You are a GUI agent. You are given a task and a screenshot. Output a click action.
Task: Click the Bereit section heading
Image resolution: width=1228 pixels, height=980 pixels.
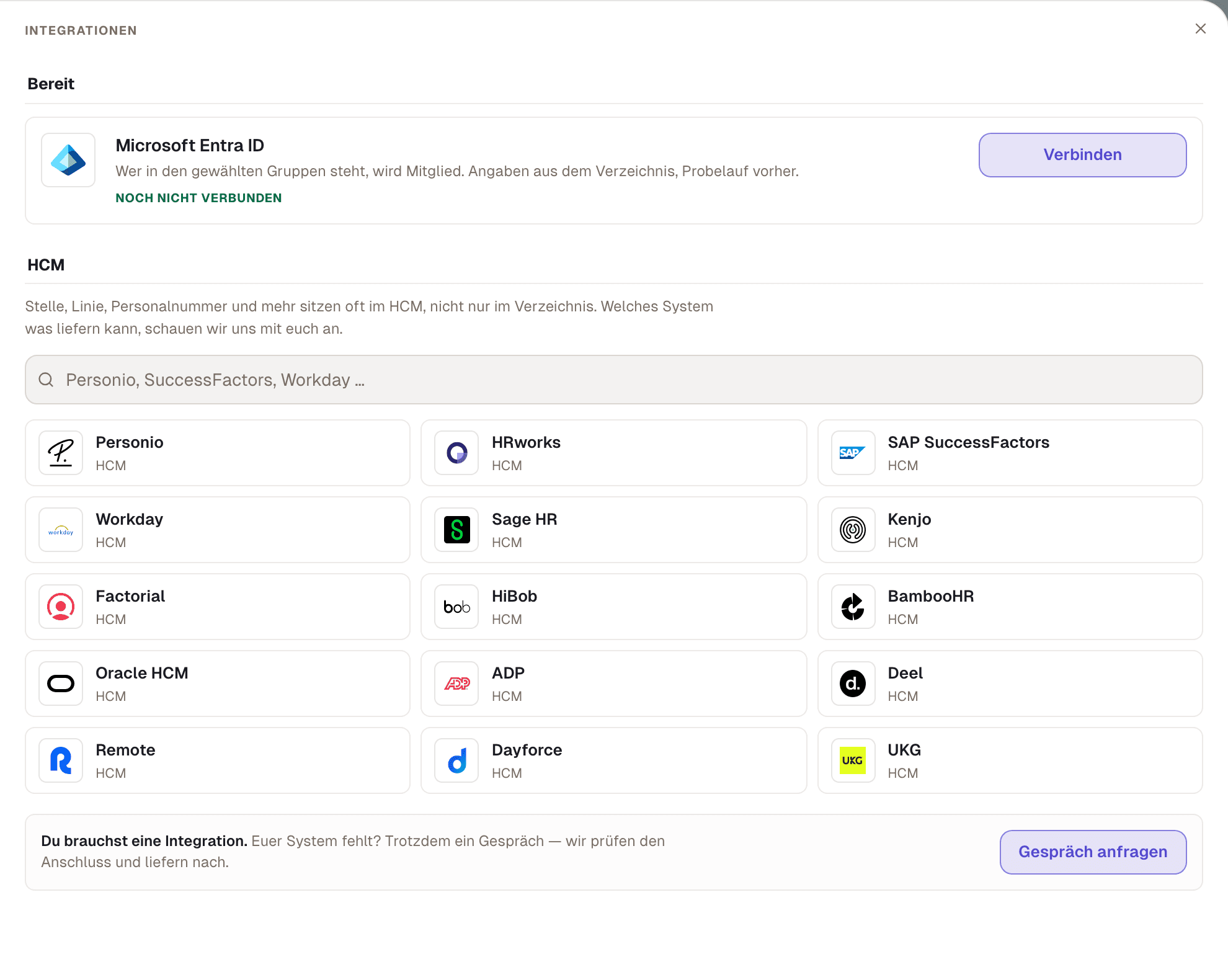point(51,84)
